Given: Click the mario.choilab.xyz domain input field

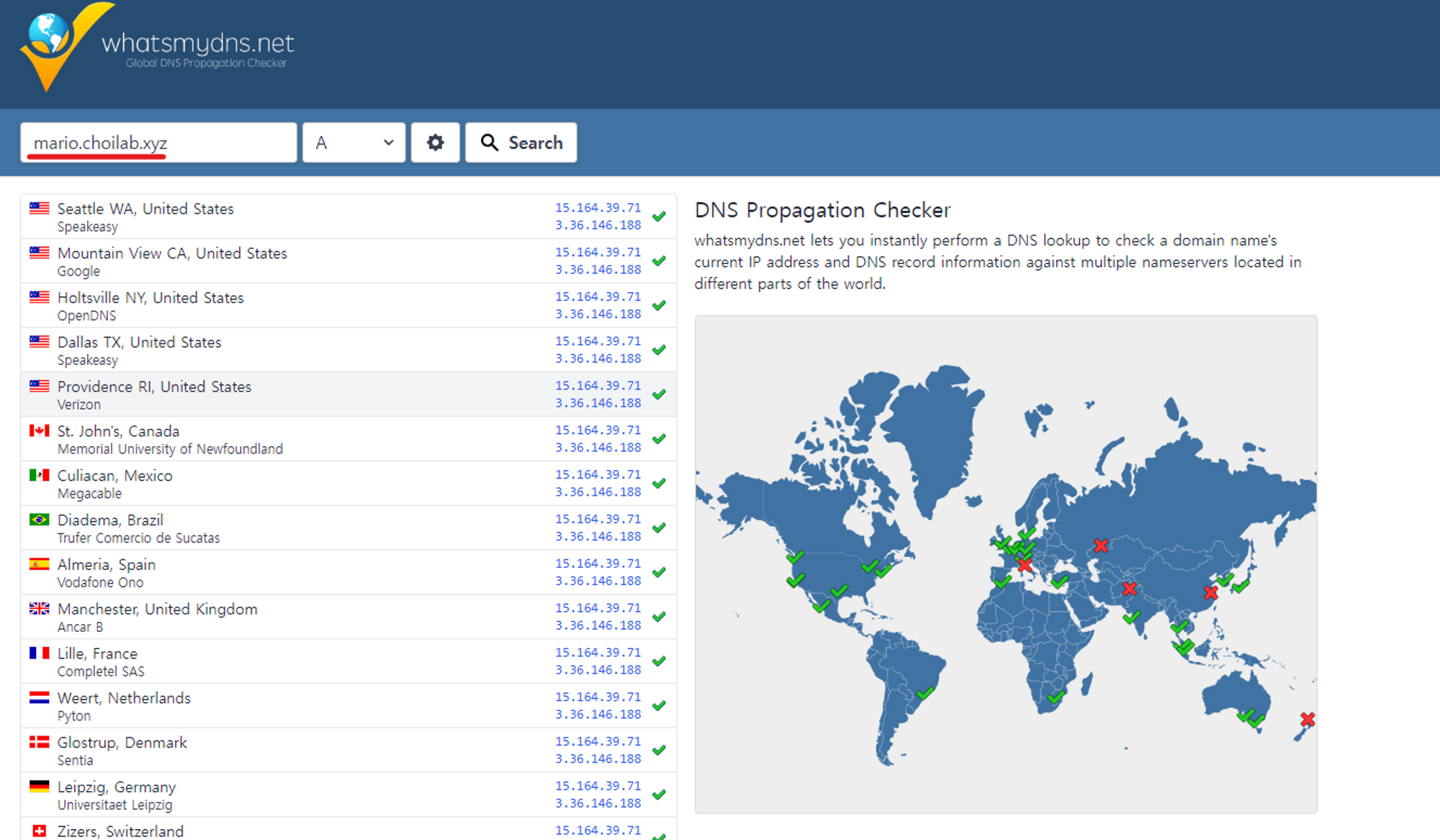Looking at the screenshot, I should 158,143.
